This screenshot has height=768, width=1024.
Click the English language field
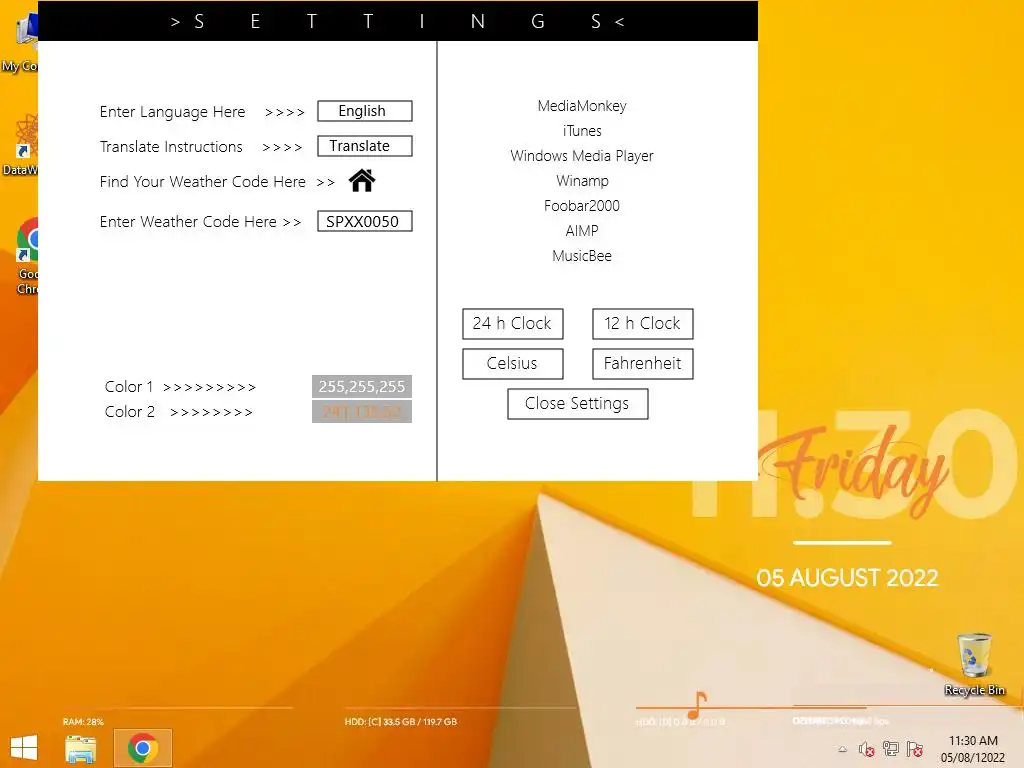coord(364,111)
